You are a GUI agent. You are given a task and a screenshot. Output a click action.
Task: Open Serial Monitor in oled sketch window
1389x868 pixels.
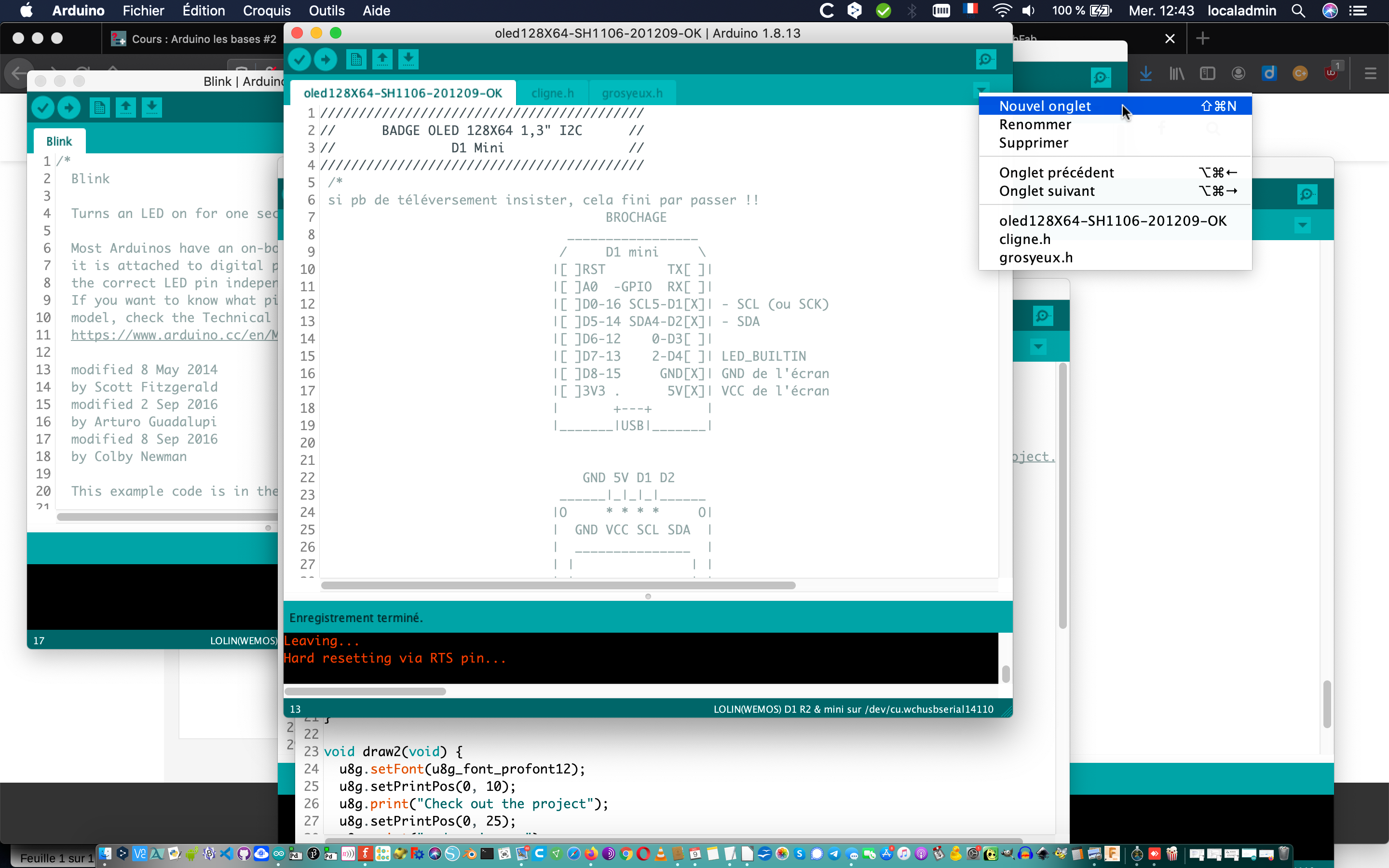tap(985, 59)
